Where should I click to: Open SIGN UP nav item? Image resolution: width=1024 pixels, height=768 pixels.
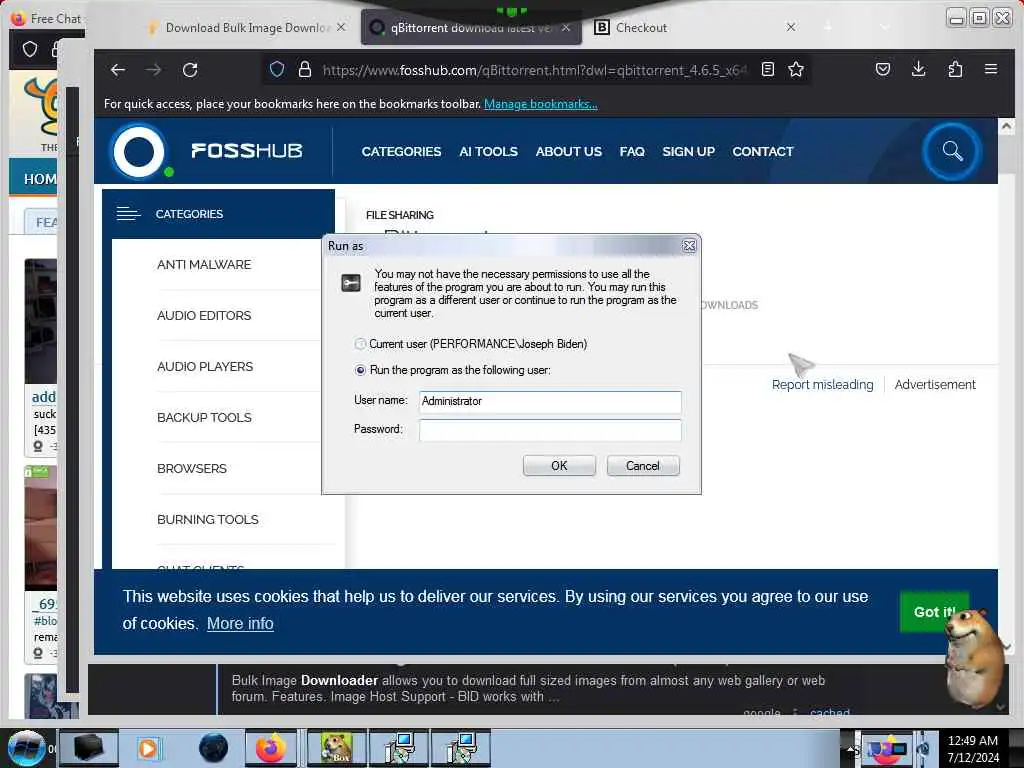tap(688, 152)
